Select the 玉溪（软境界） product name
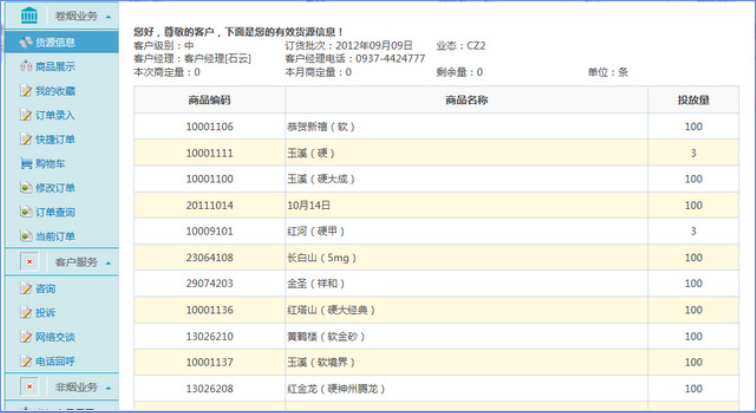 tap(321, 362)
